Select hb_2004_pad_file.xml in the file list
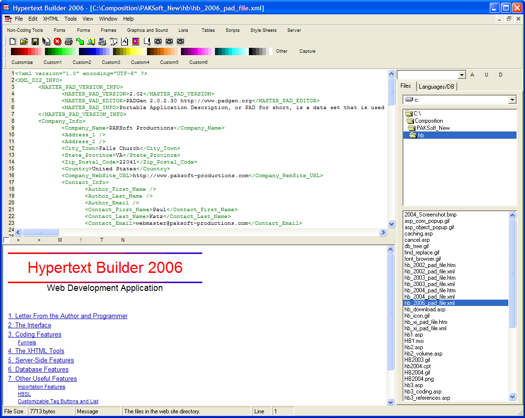This screenshot has width=525, height=418. pyautogui.click(x=429, y=297)
